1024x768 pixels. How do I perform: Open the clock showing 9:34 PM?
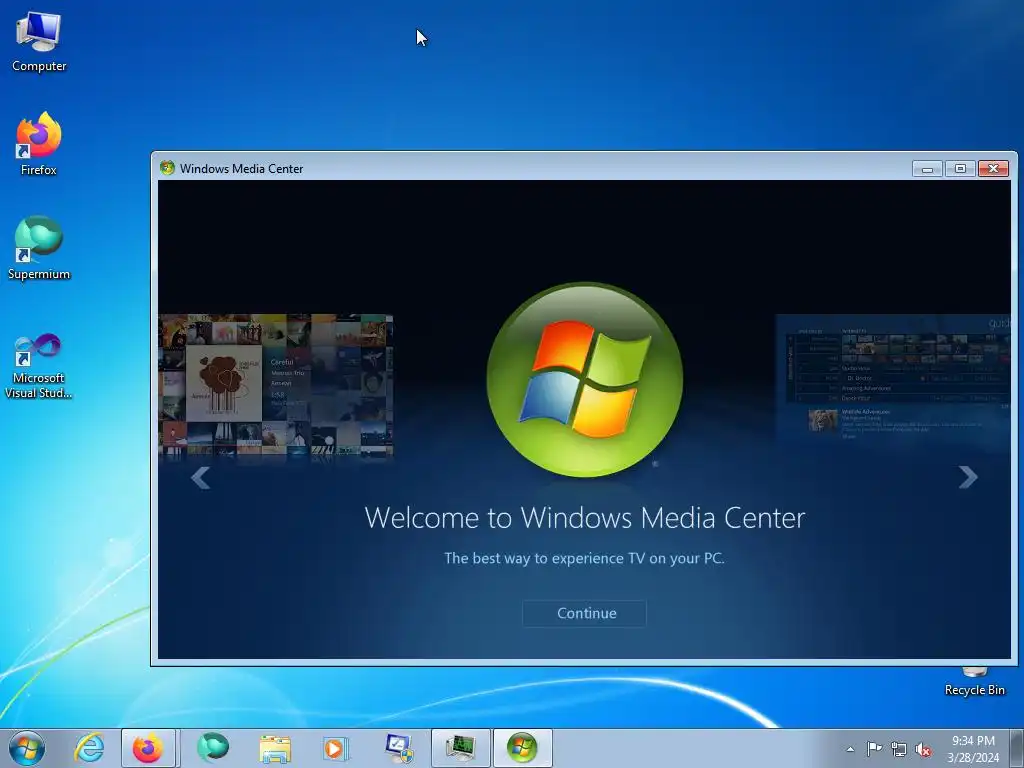coord(973,748)
